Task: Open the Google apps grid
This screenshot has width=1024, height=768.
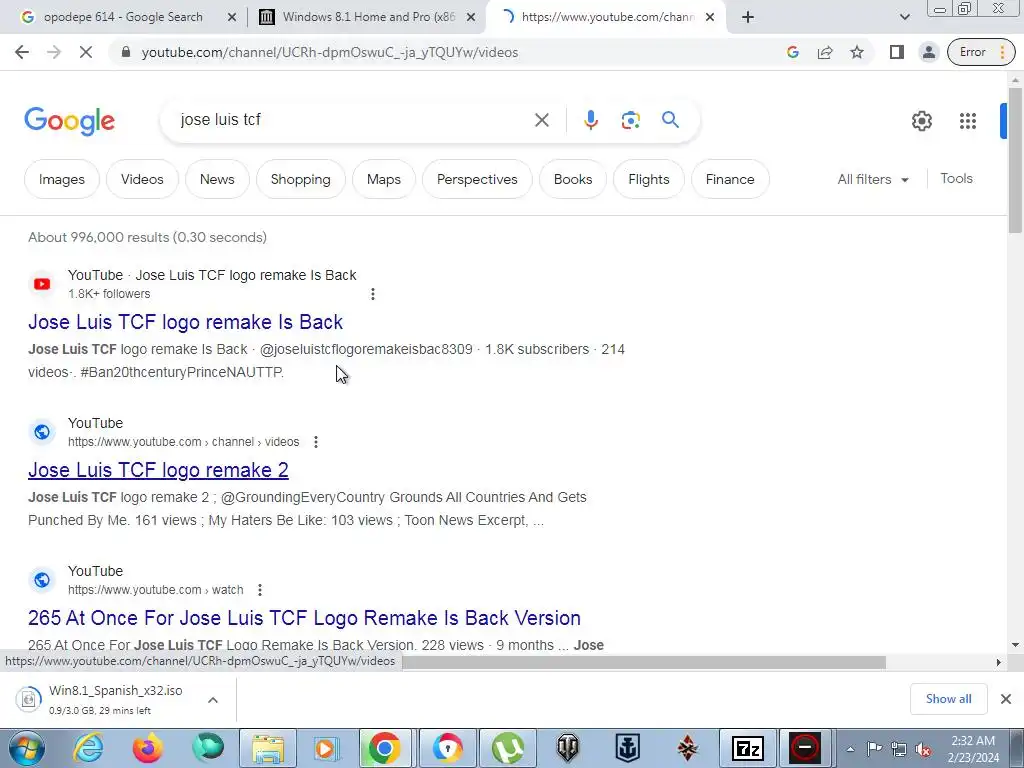Action: [x=968, y=121]
